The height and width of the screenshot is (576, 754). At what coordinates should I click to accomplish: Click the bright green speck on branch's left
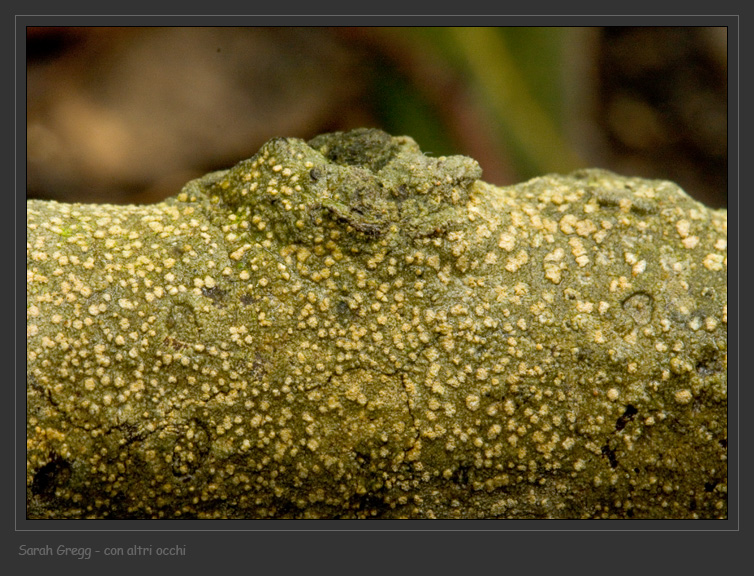66,231
